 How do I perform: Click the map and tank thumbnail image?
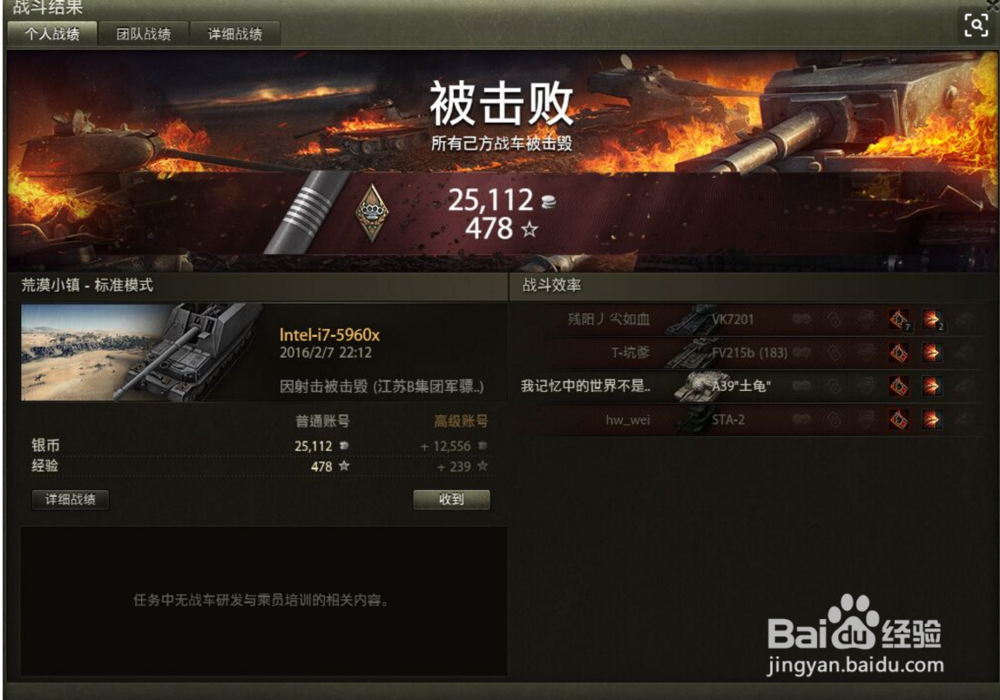coord(142,353)
